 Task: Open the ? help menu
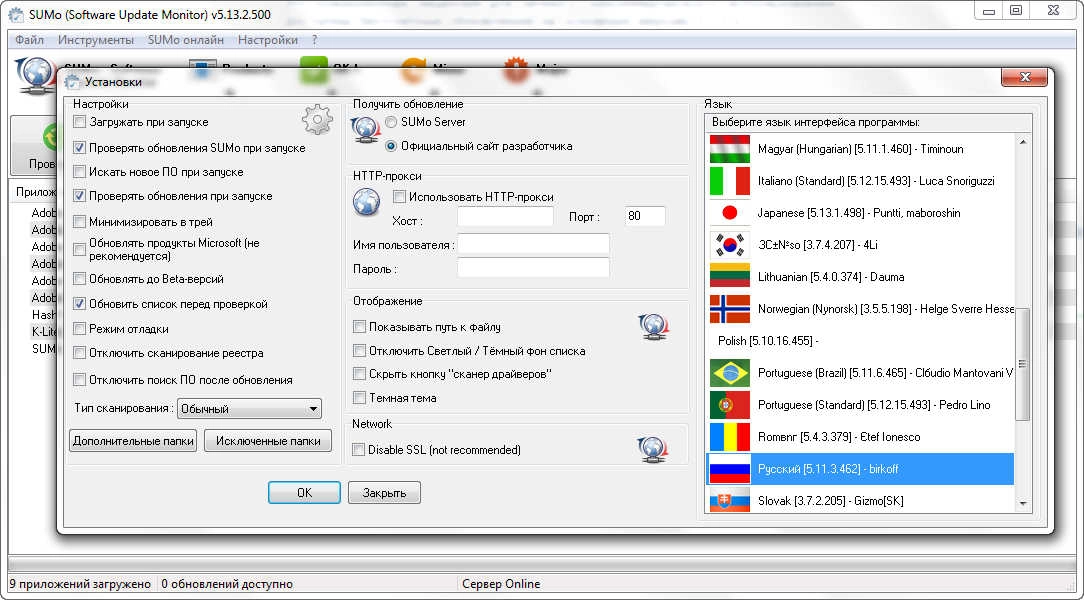(x=315, y=40)
